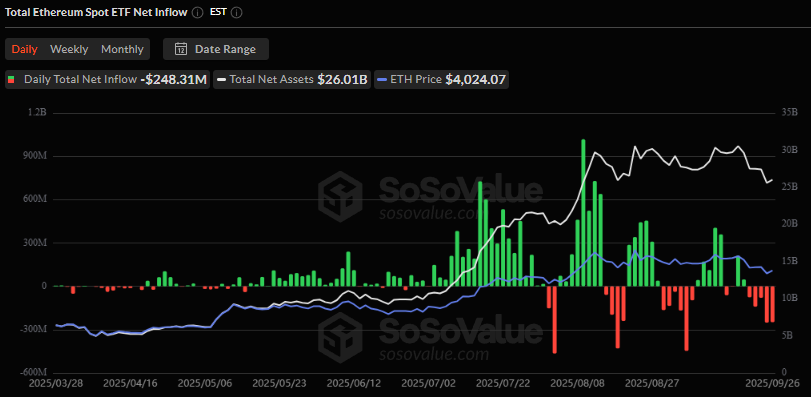The image size is (811, 397).
Task: Click left axis label -600M
Action: pyautogui.click(x=34, y=372)
